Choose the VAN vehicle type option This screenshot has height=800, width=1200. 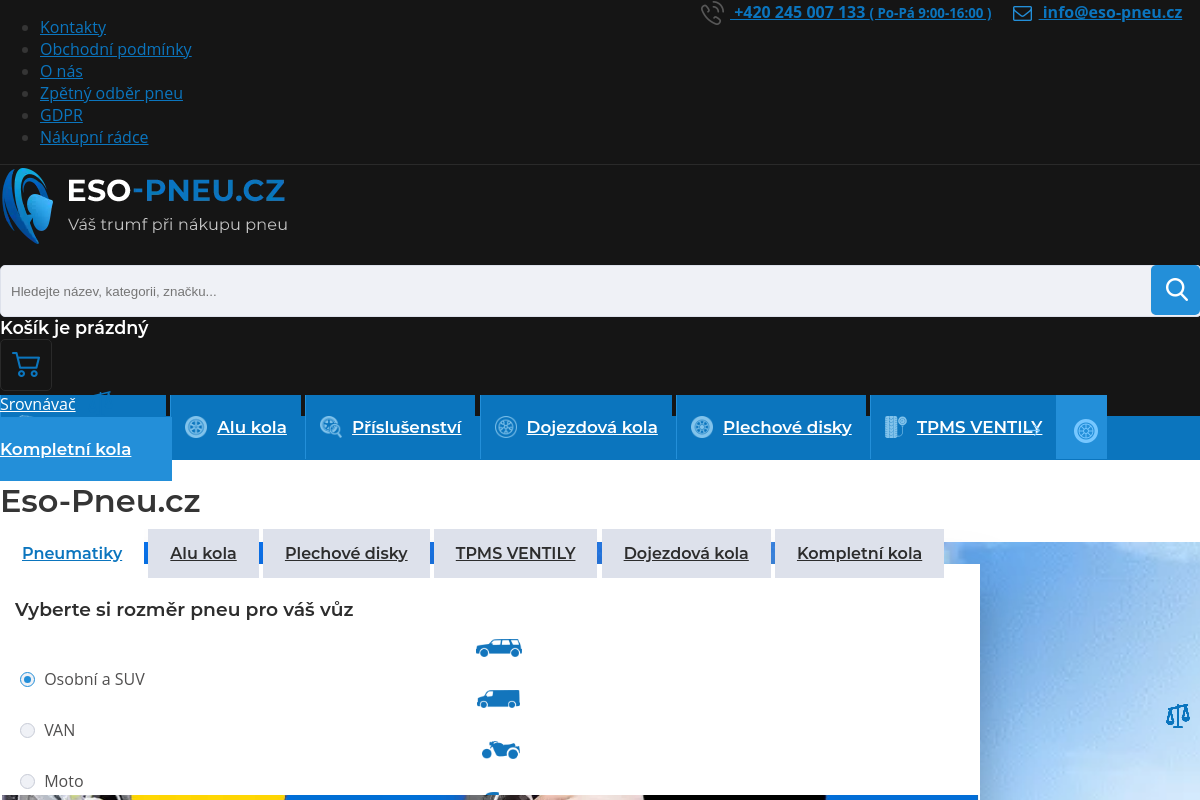click(27, 730)
